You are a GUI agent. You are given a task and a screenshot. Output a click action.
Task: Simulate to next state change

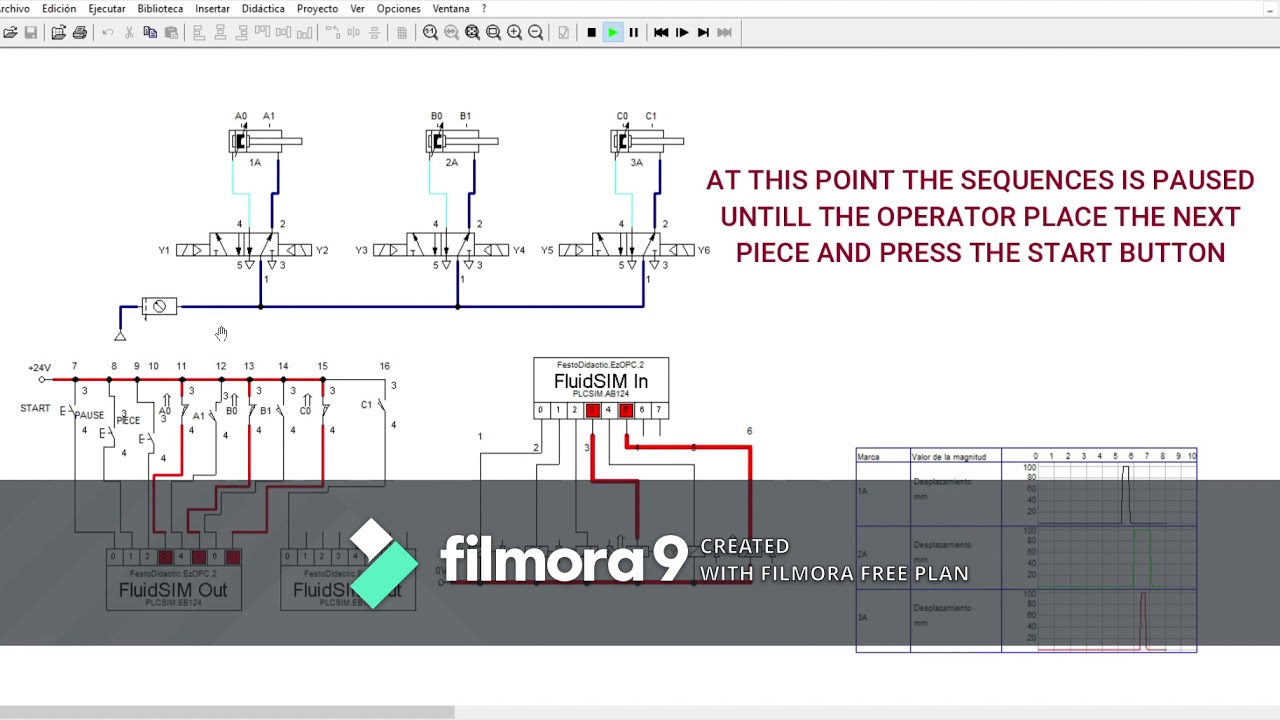(x=703, y=33)
